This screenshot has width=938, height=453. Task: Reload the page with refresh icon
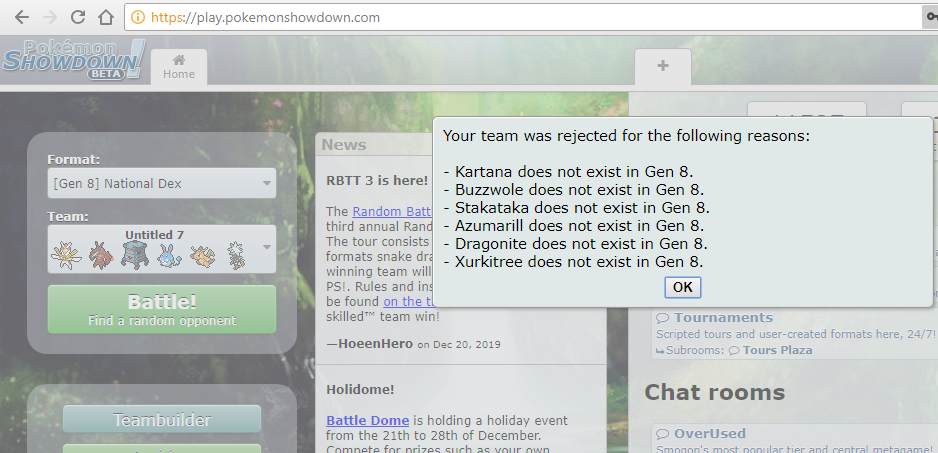click(x=77, y=17)
